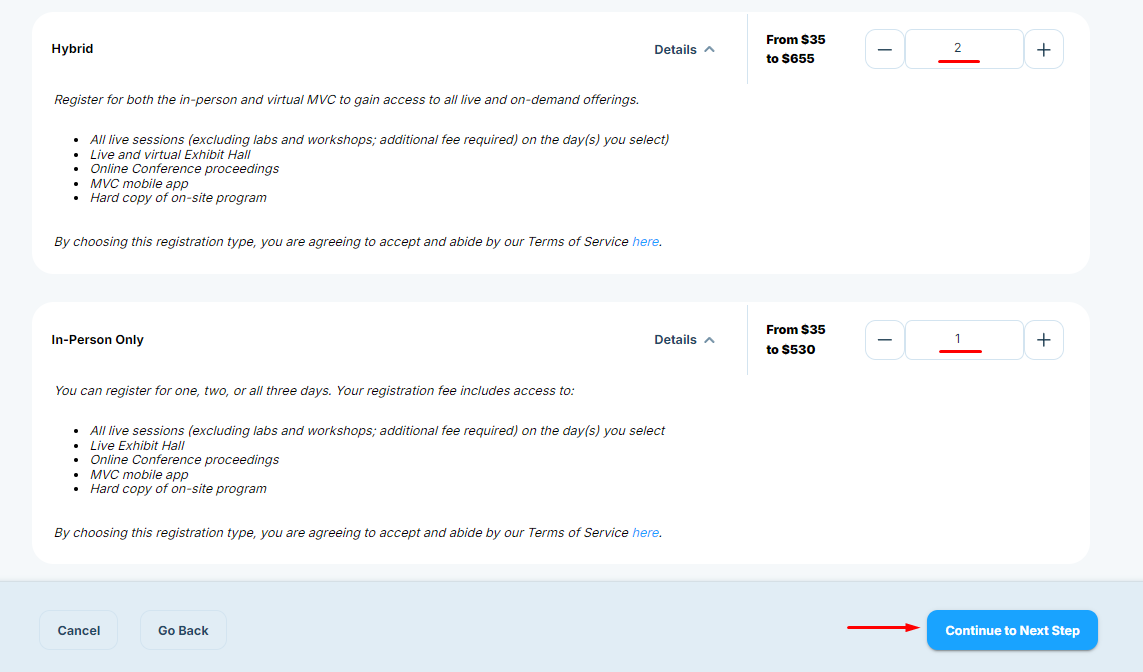Select the In-Person Only heading
Viewport: 1143px width, 672px height.
coord(98,340)
